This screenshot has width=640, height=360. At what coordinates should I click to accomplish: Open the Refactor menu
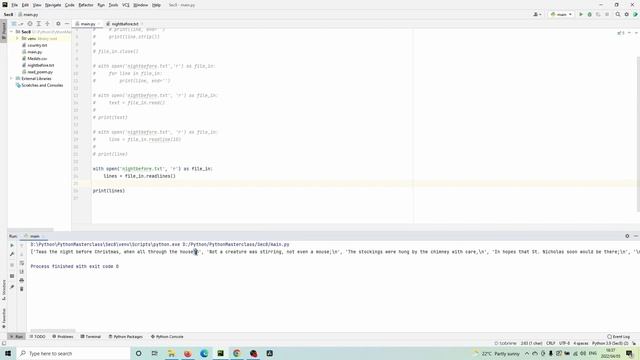click(x=86, y=5)
